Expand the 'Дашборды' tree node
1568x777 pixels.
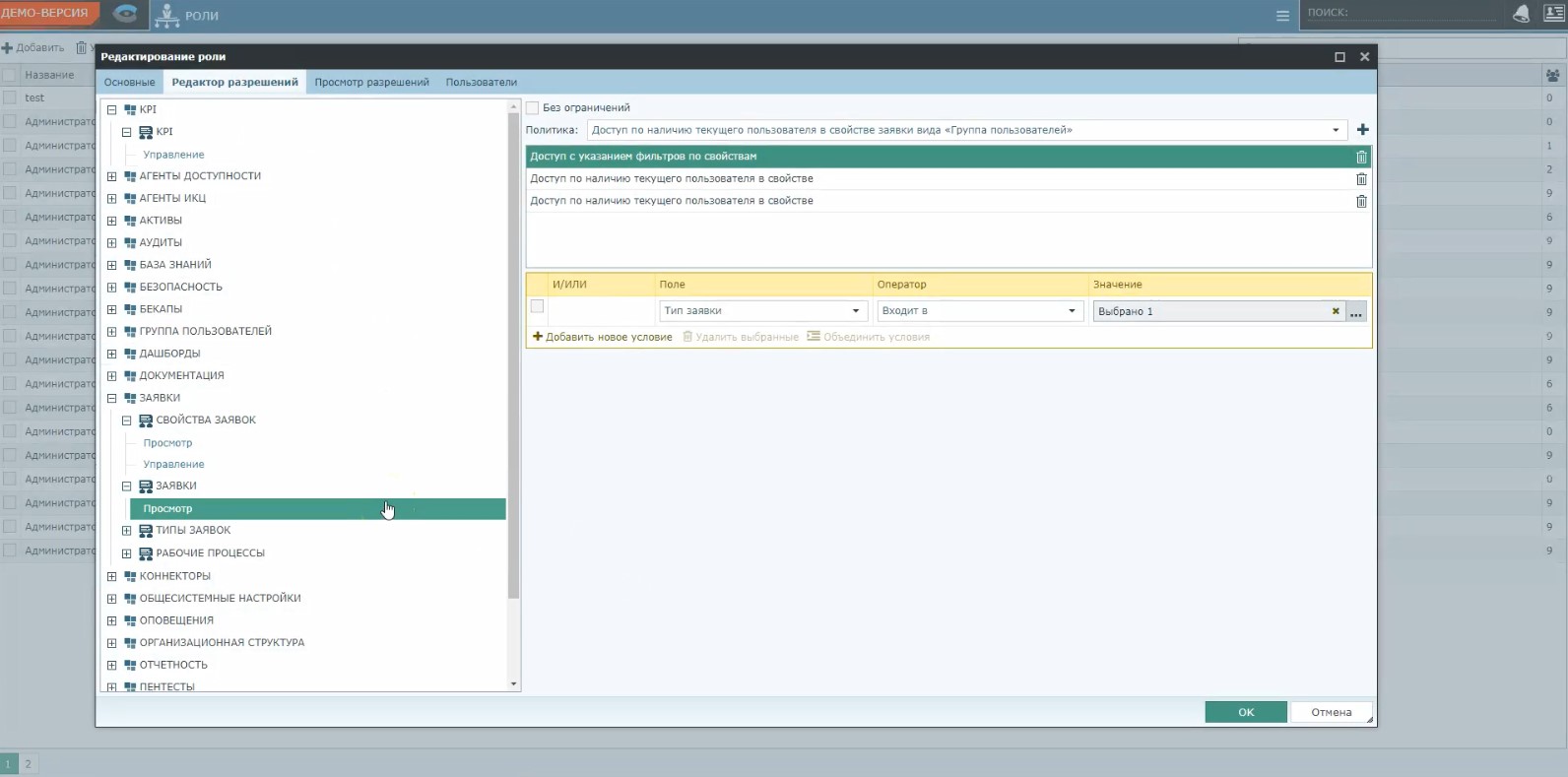111,354
